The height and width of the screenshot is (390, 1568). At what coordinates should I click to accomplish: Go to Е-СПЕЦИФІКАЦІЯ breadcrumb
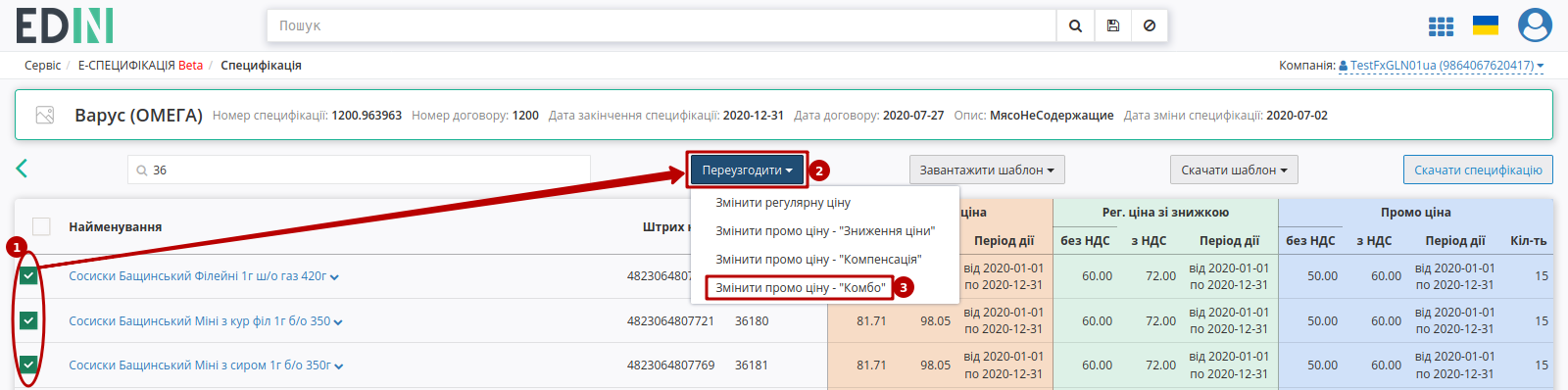140,66
